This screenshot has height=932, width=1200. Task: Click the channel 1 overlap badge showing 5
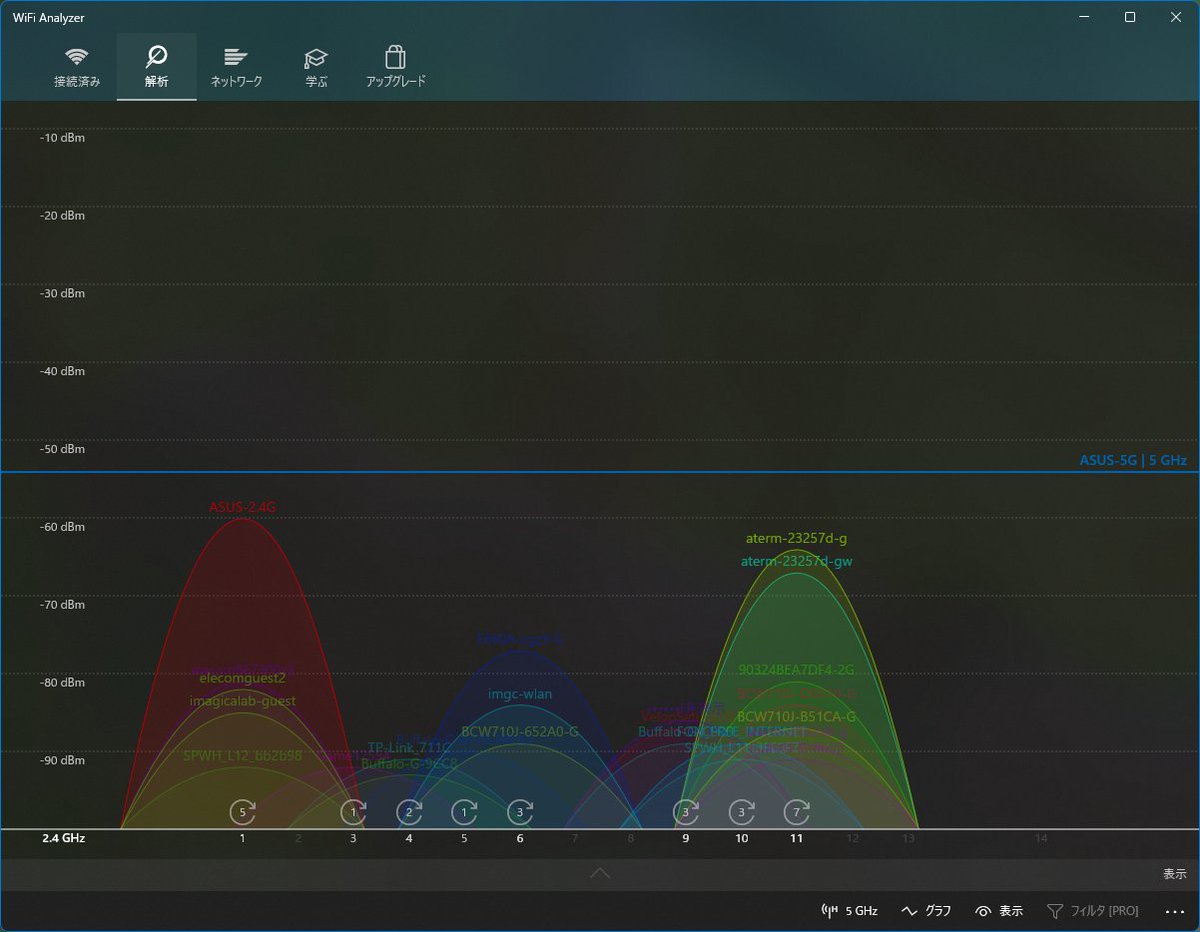pyautogui.click(x=242, y=812)
